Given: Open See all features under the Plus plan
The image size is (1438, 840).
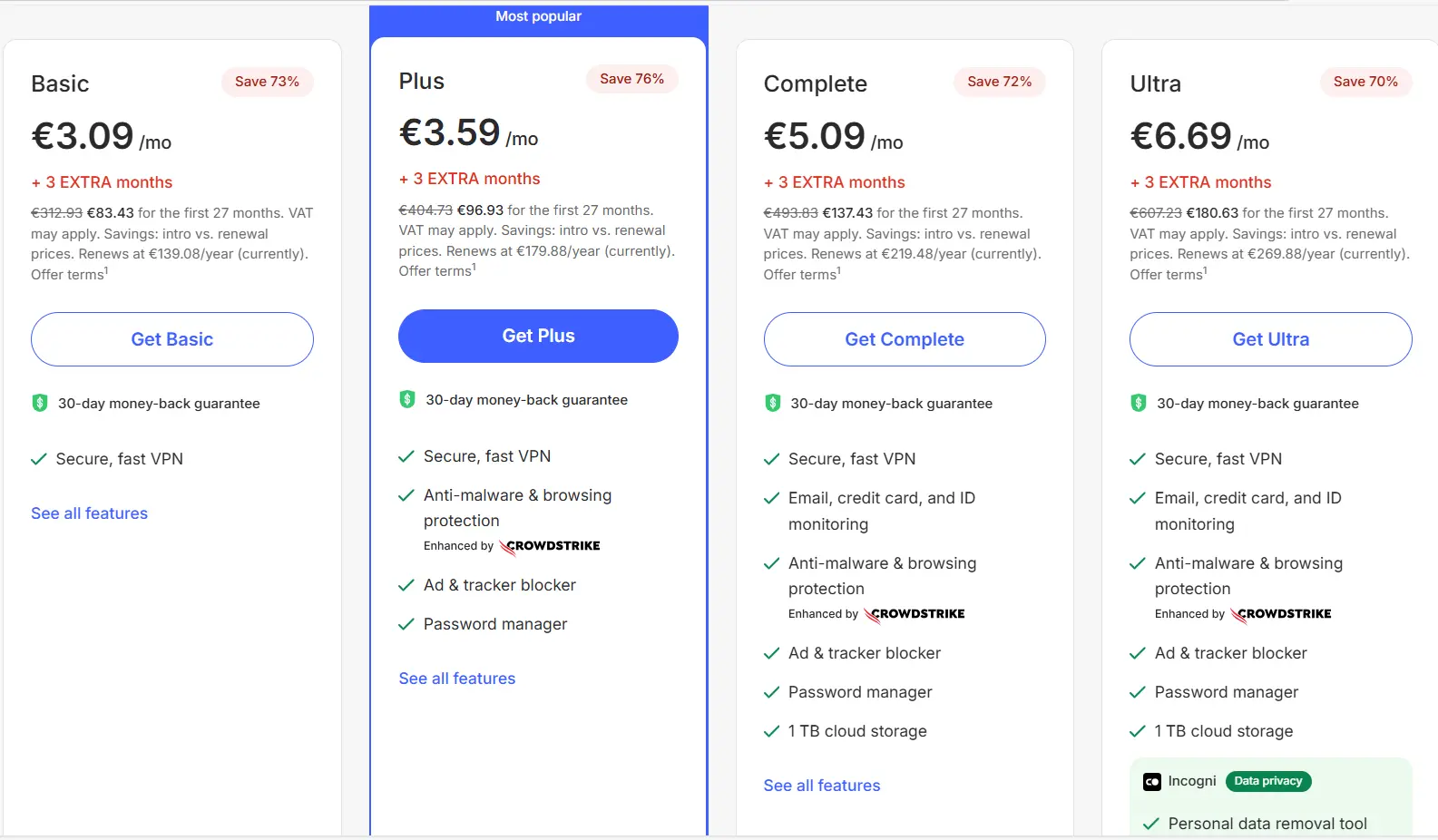Looking at the screenshot, I should (x=456, y=678).
